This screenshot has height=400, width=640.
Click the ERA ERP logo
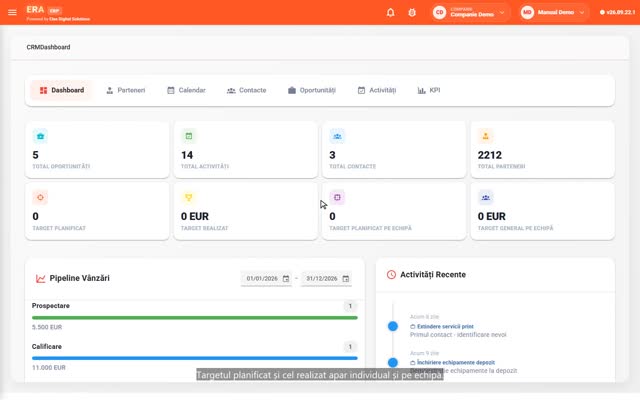44,10
